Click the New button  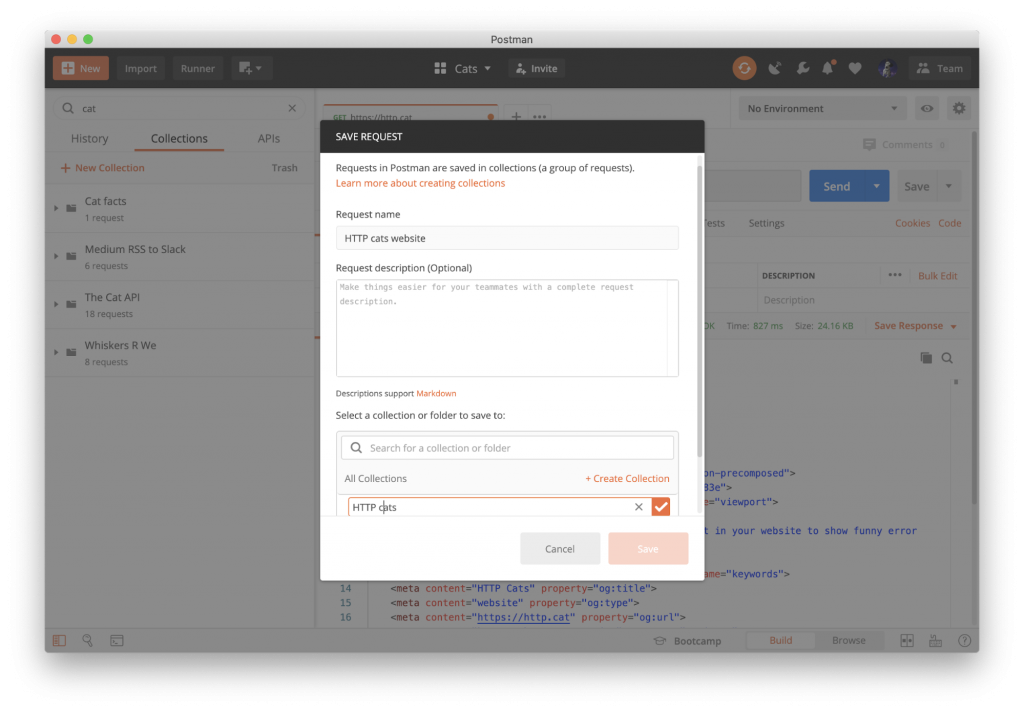click(x=81, y=68)
